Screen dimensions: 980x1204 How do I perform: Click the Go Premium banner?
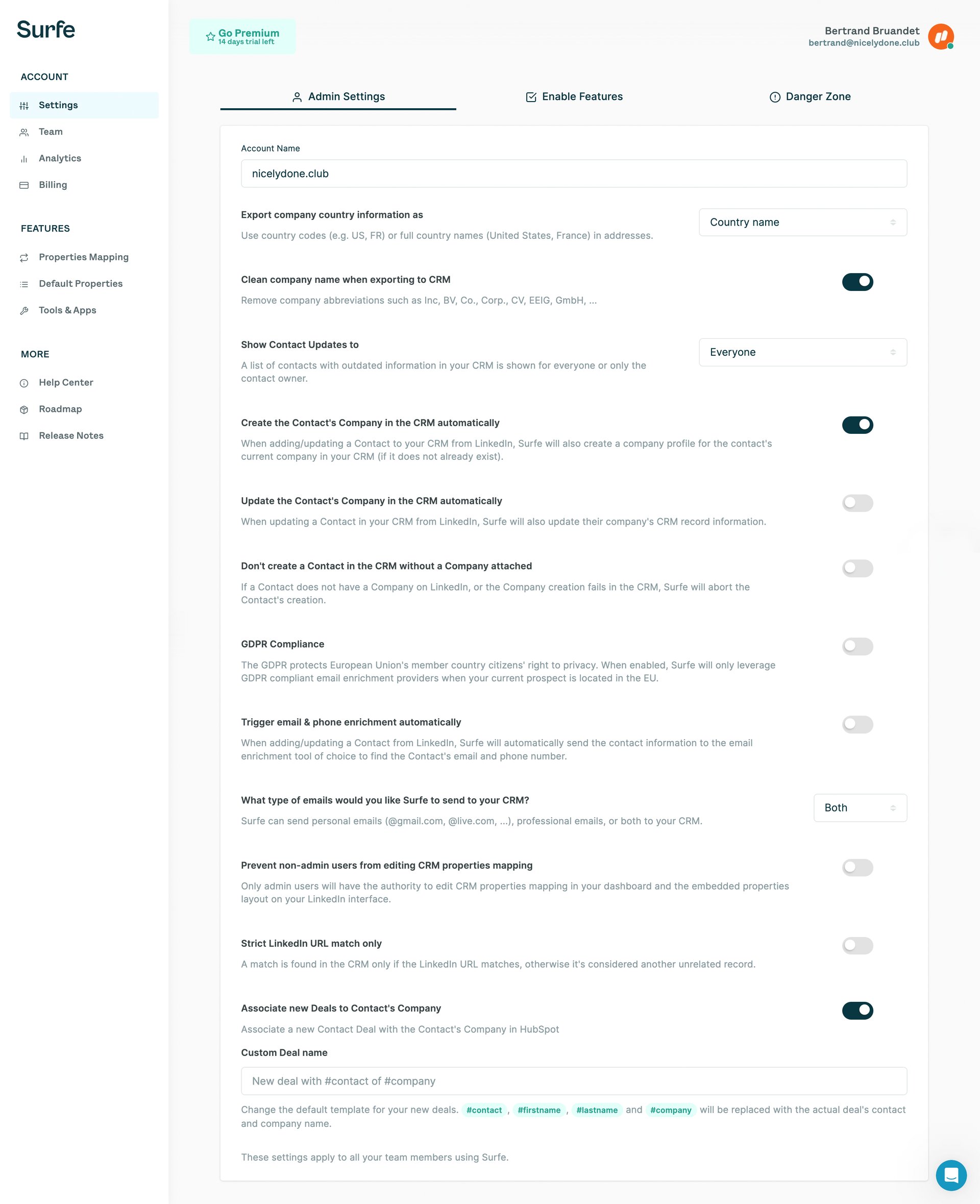pos(241,36)
